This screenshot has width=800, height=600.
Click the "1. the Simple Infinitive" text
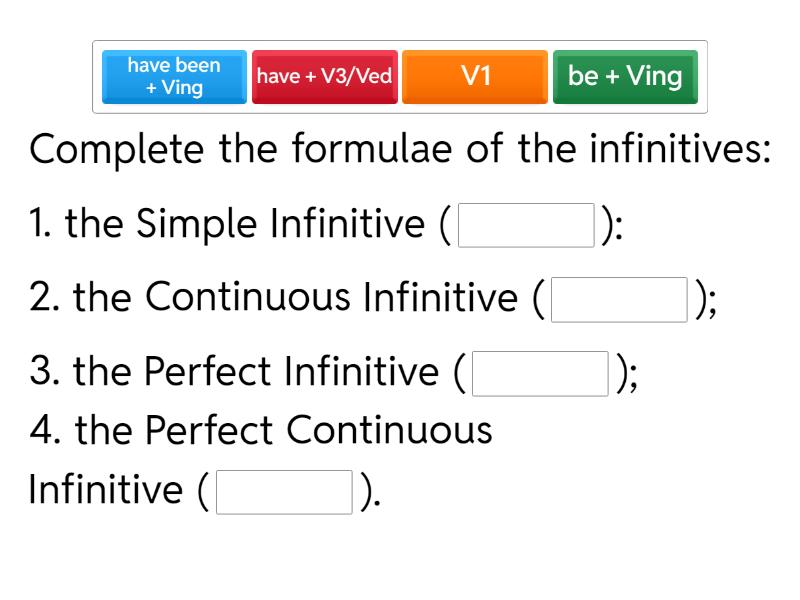click(228, 225)
